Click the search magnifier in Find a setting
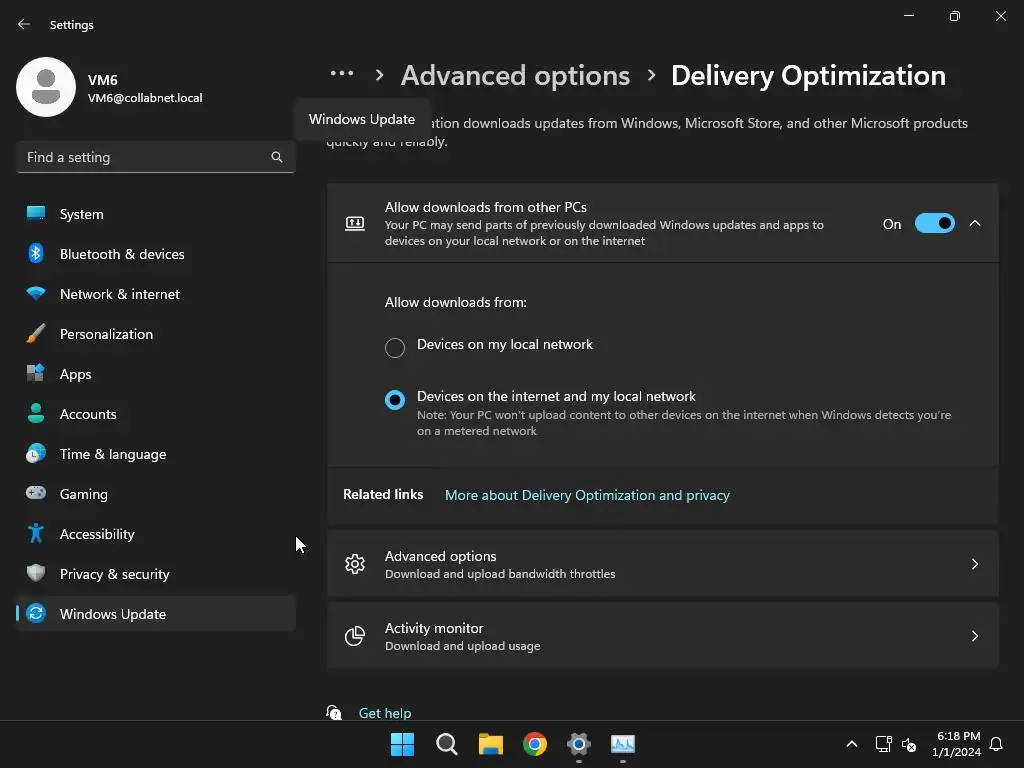The image size is (1024, 768). coord(277,157)
